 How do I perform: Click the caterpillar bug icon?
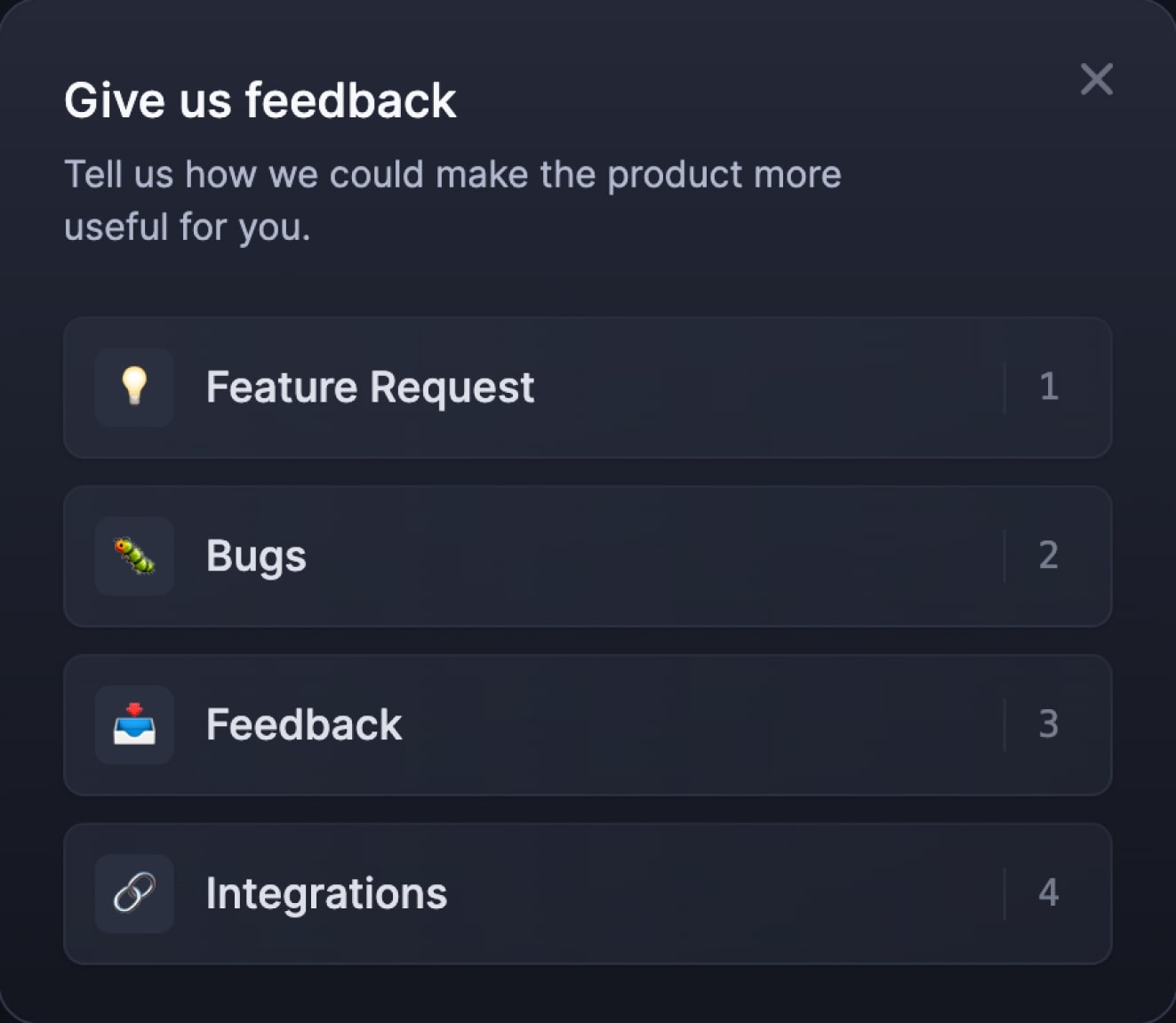pyautogui.click(x=134, y=555)
